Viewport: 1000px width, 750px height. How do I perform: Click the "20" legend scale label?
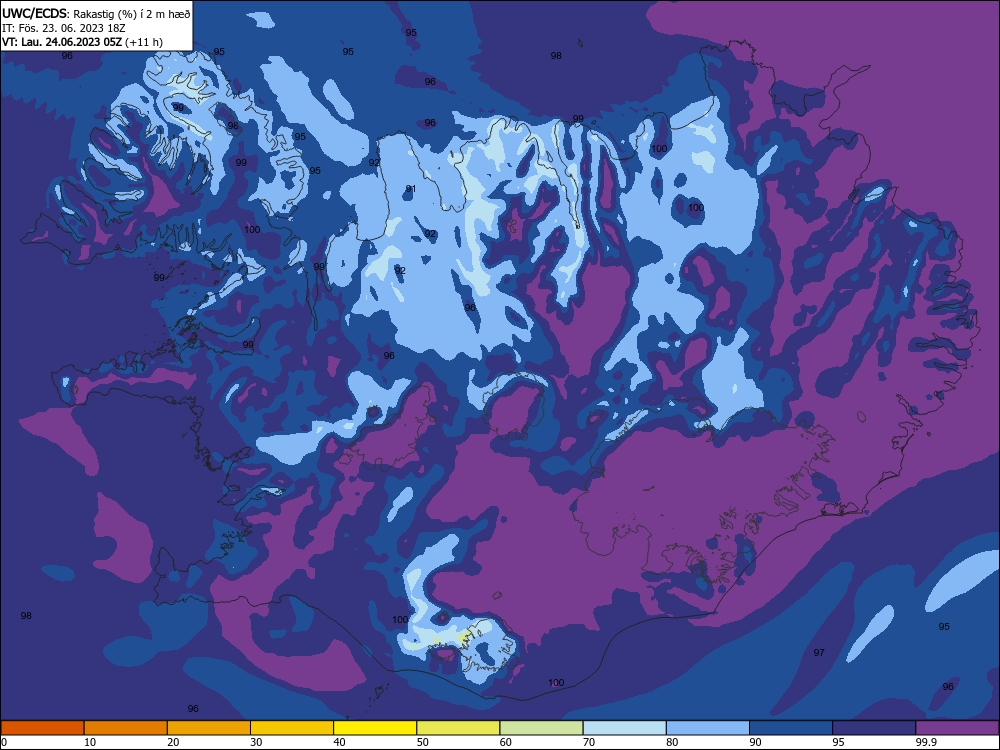point(173,742)
